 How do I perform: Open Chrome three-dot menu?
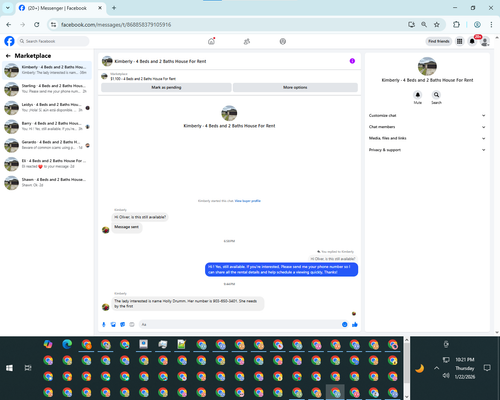click(x=491, y=25)
